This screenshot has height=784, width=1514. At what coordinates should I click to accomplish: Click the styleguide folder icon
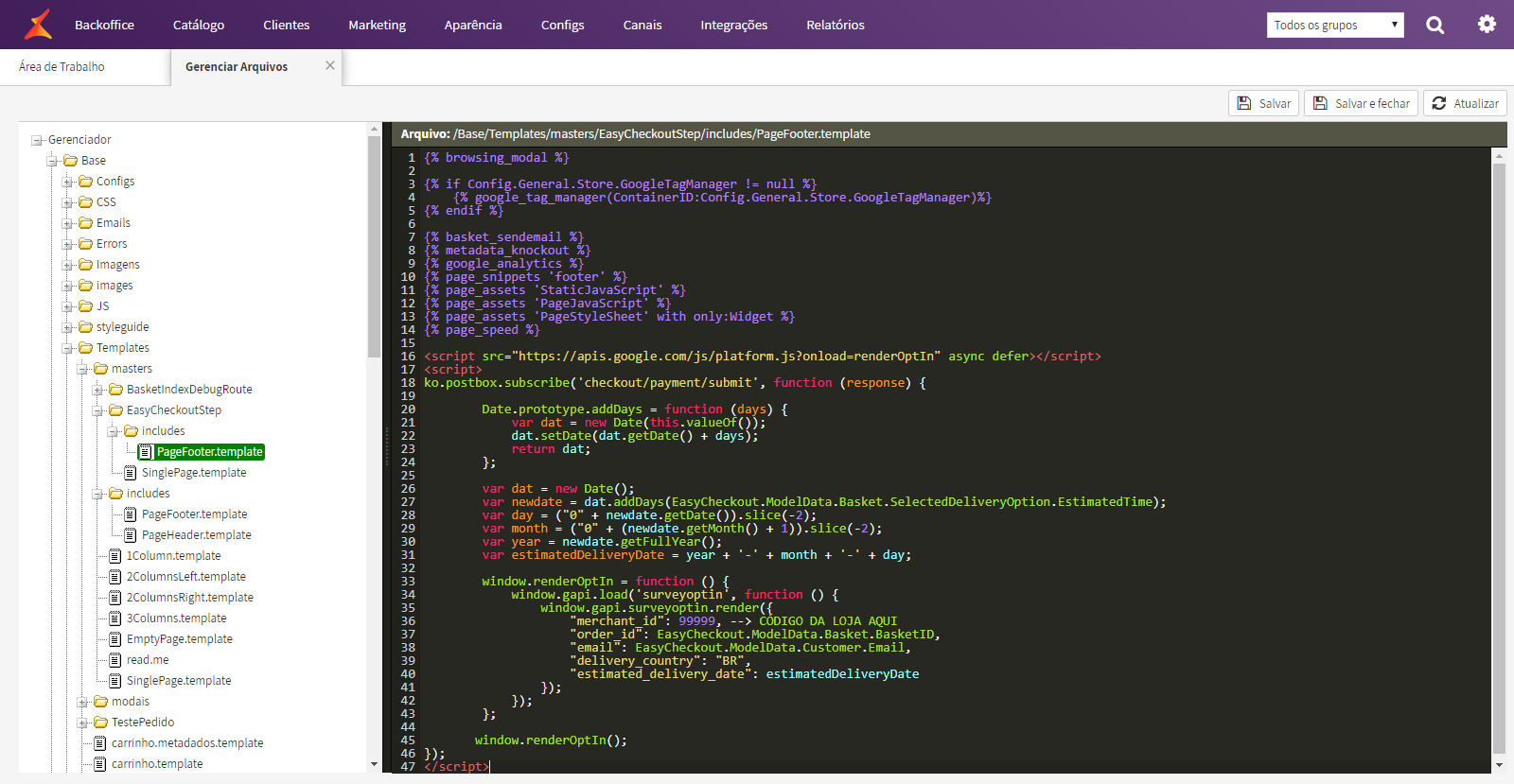(x=85, y=327)
